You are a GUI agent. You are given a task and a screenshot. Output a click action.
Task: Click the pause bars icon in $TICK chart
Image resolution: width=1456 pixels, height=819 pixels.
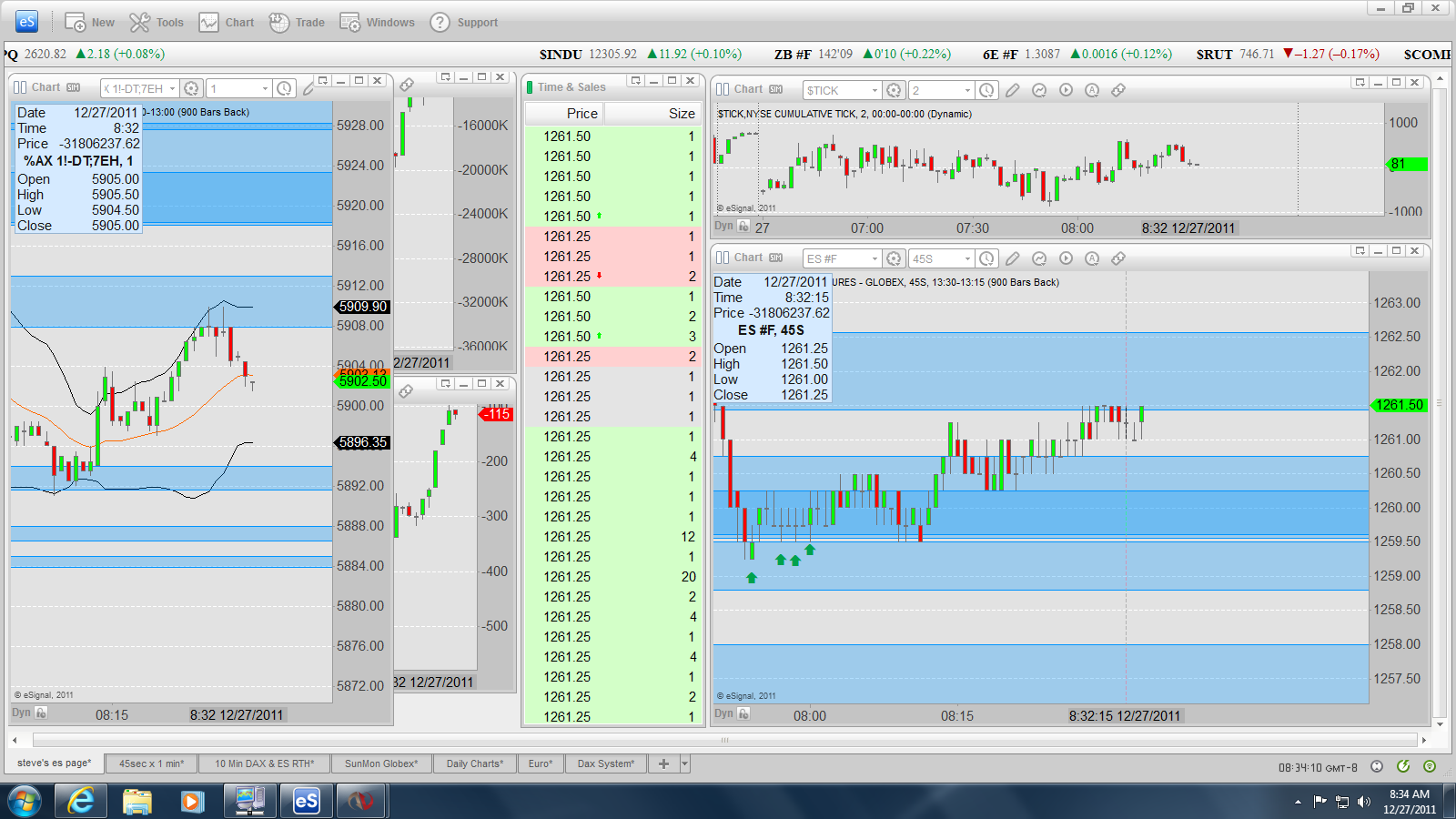click(723, 89)
